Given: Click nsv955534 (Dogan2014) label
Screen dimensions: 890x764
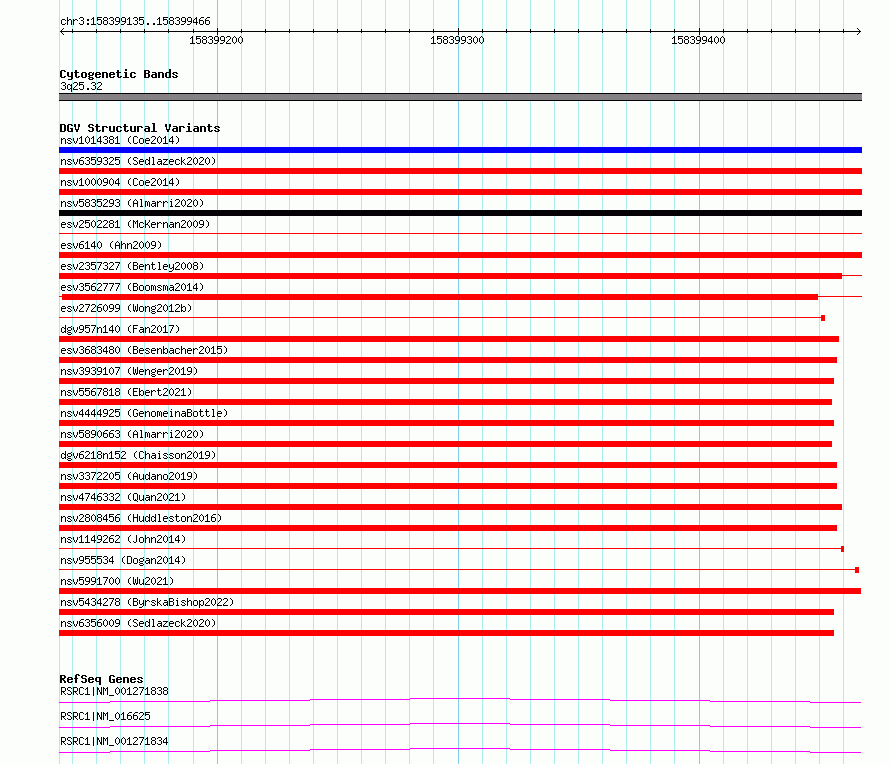Looking at the screenshot, I should point(123,560).
